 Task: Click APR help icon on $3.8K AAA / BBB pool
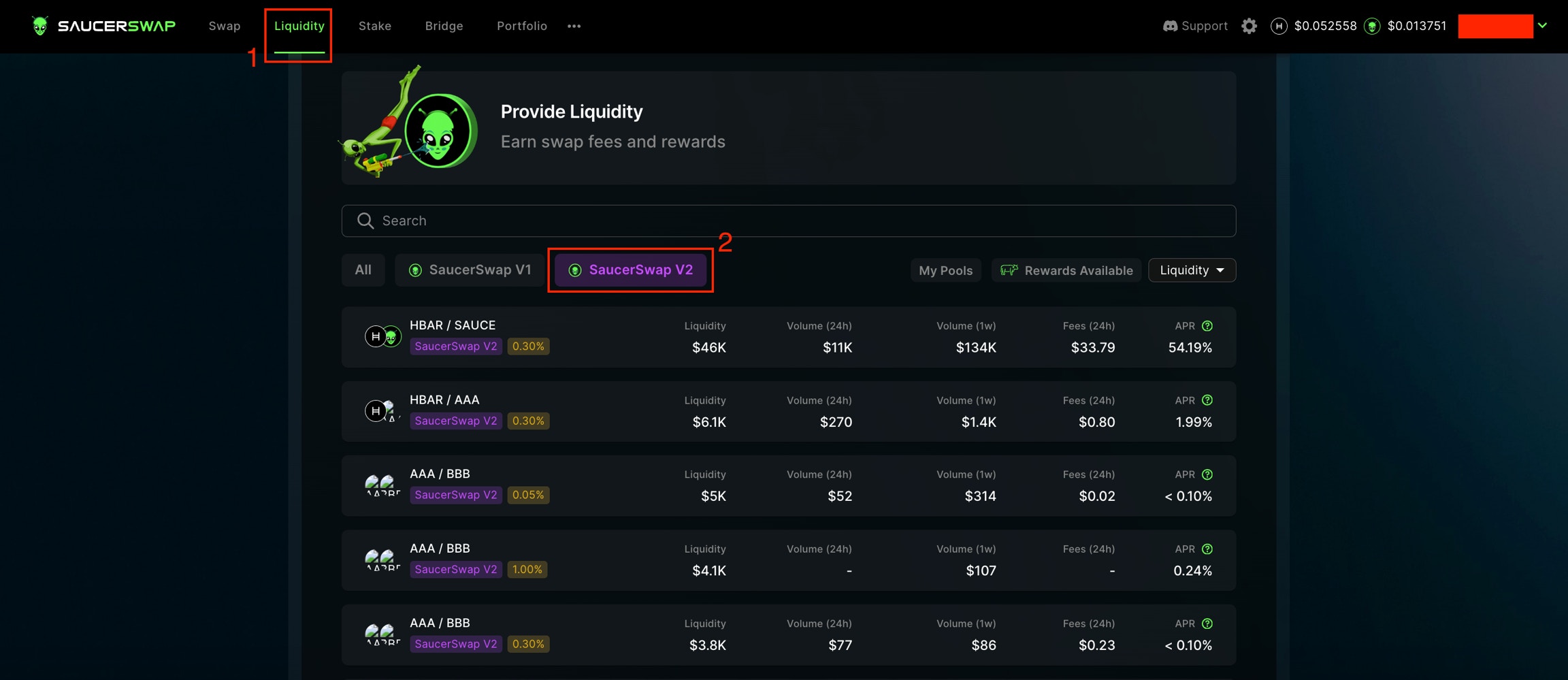point(1207,624)
